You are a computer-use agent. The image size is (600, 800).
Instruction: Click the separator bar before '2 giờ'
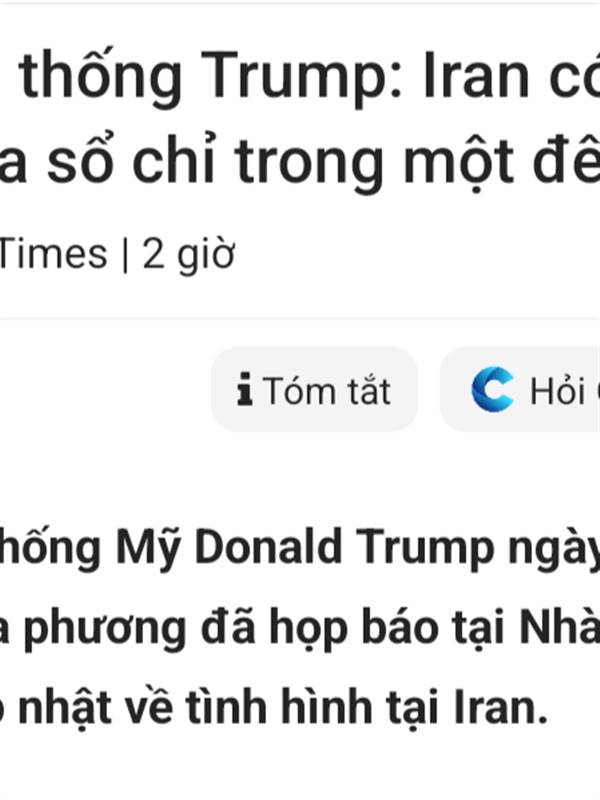coord(125,254)
